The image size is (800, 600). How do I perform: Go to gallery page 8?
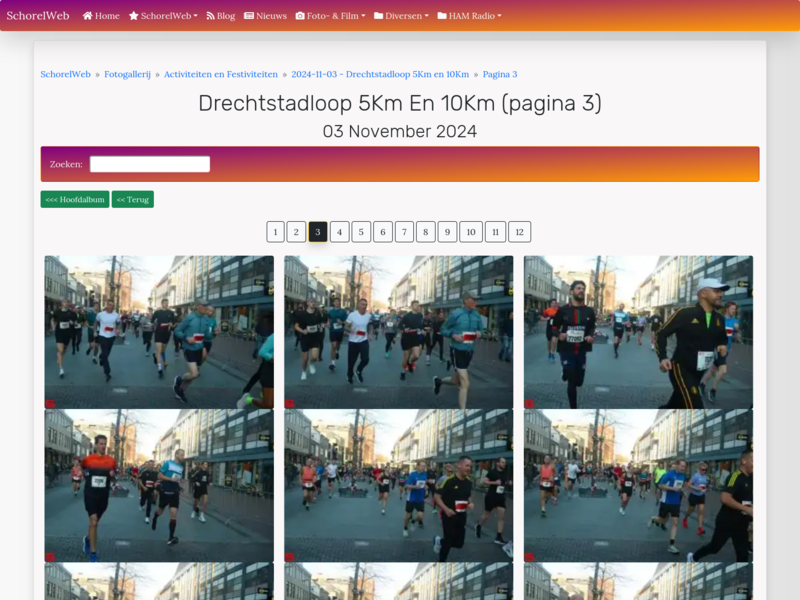pos(426,232)
